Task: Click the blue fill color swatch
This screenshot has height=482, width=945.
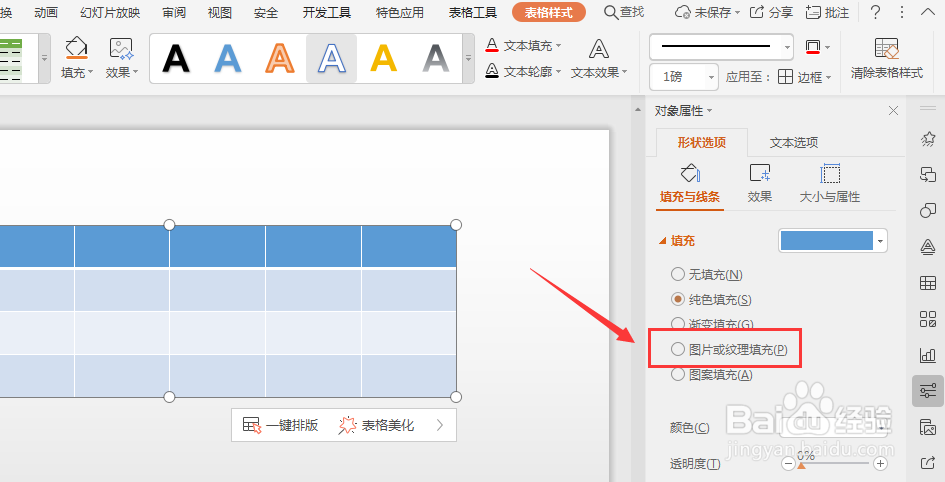Action: click(x=826, y=241)
